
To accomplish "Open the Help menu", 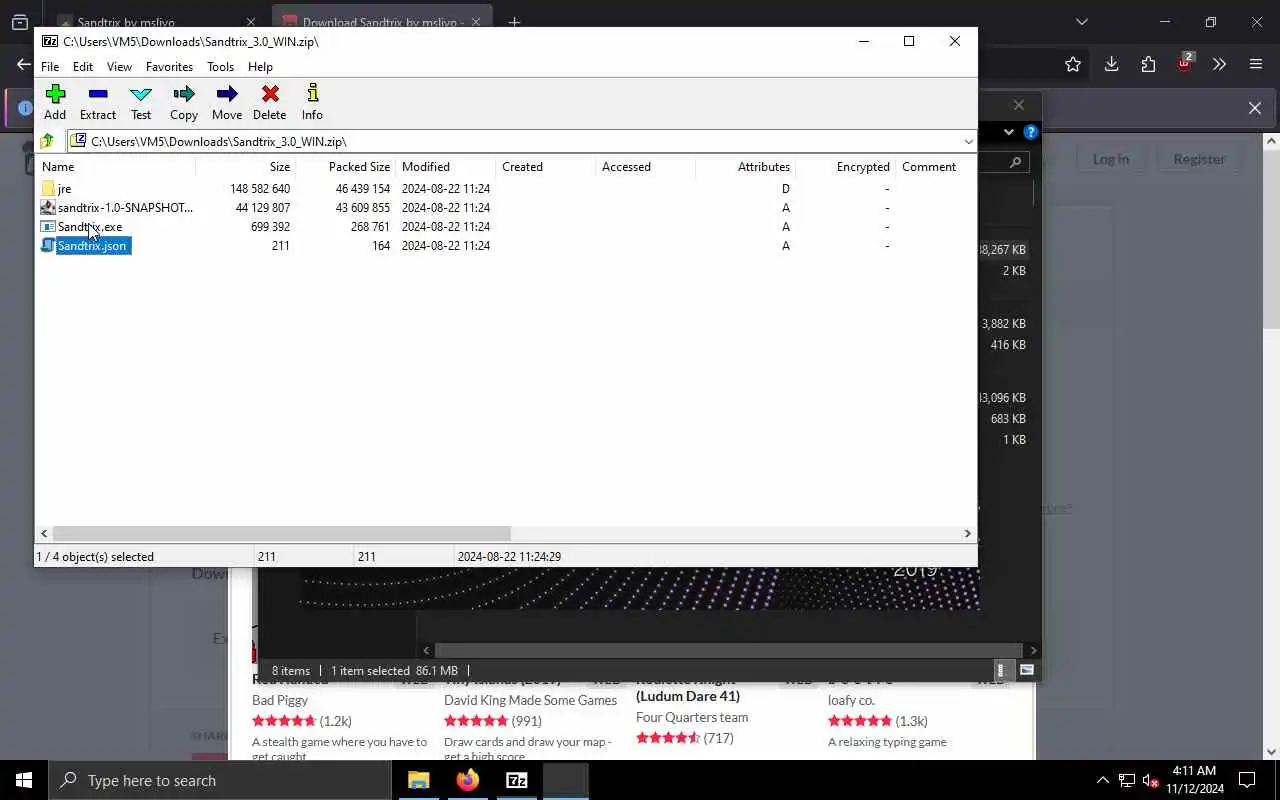I will coord(260,67).
